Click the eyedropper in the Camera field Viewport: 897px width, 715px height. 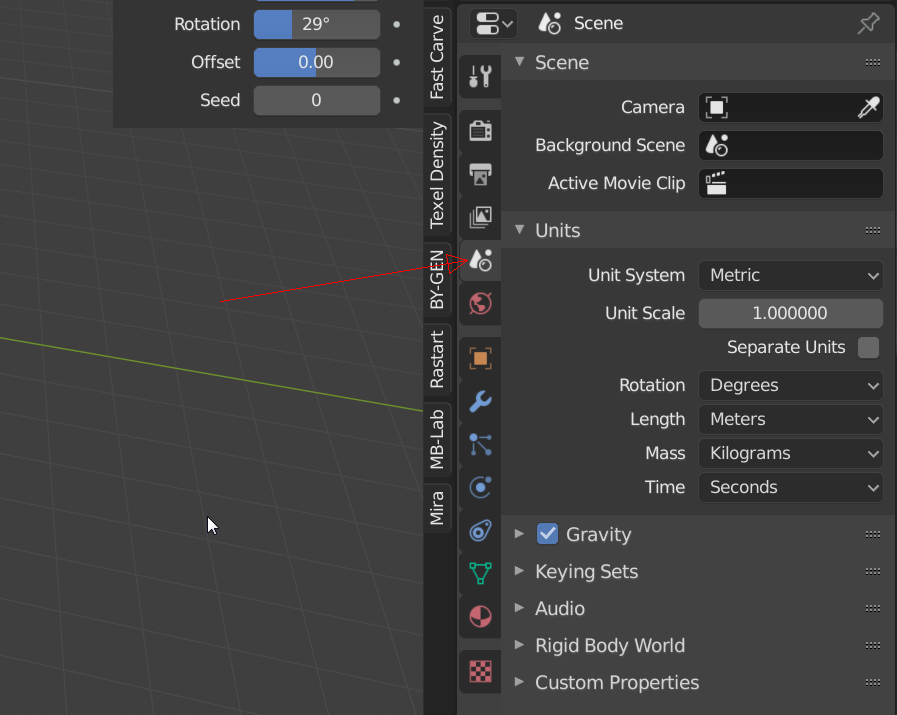coord(868,108)
